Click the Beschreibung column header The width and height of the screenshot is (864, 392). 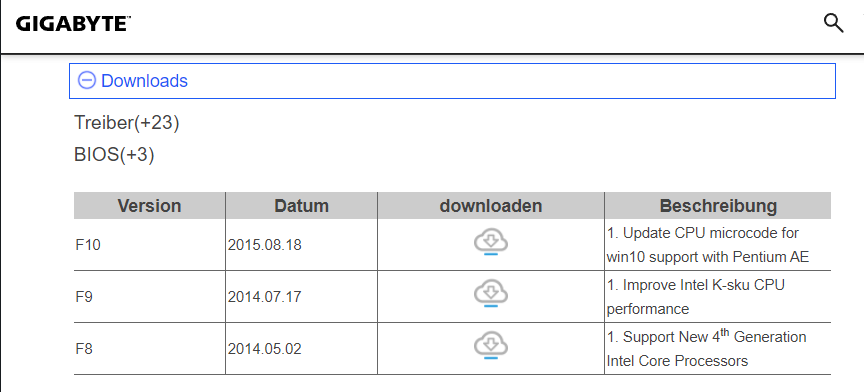(718, 206)
